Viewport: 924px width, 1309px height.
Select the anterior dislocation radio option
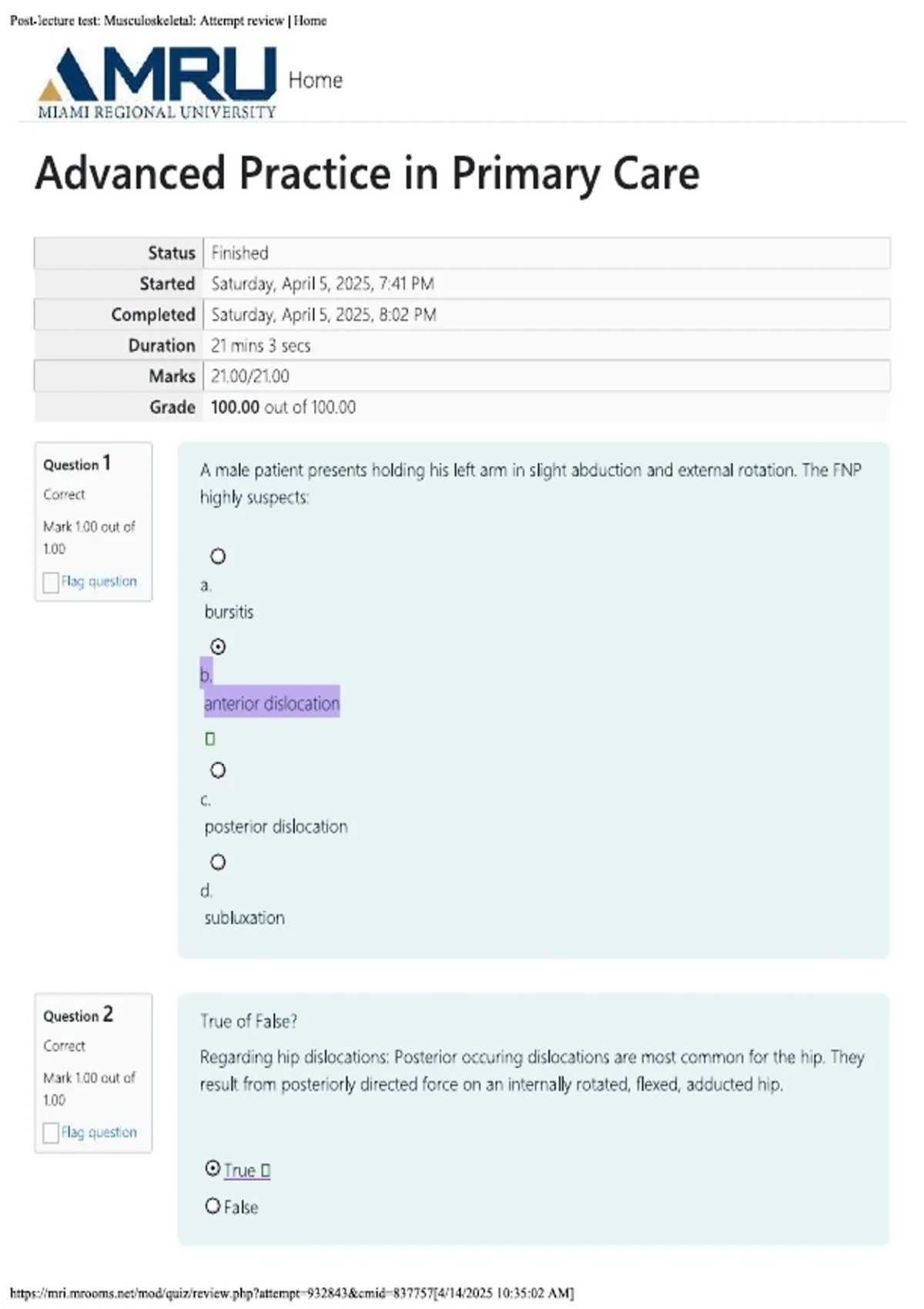click(218, 647)
